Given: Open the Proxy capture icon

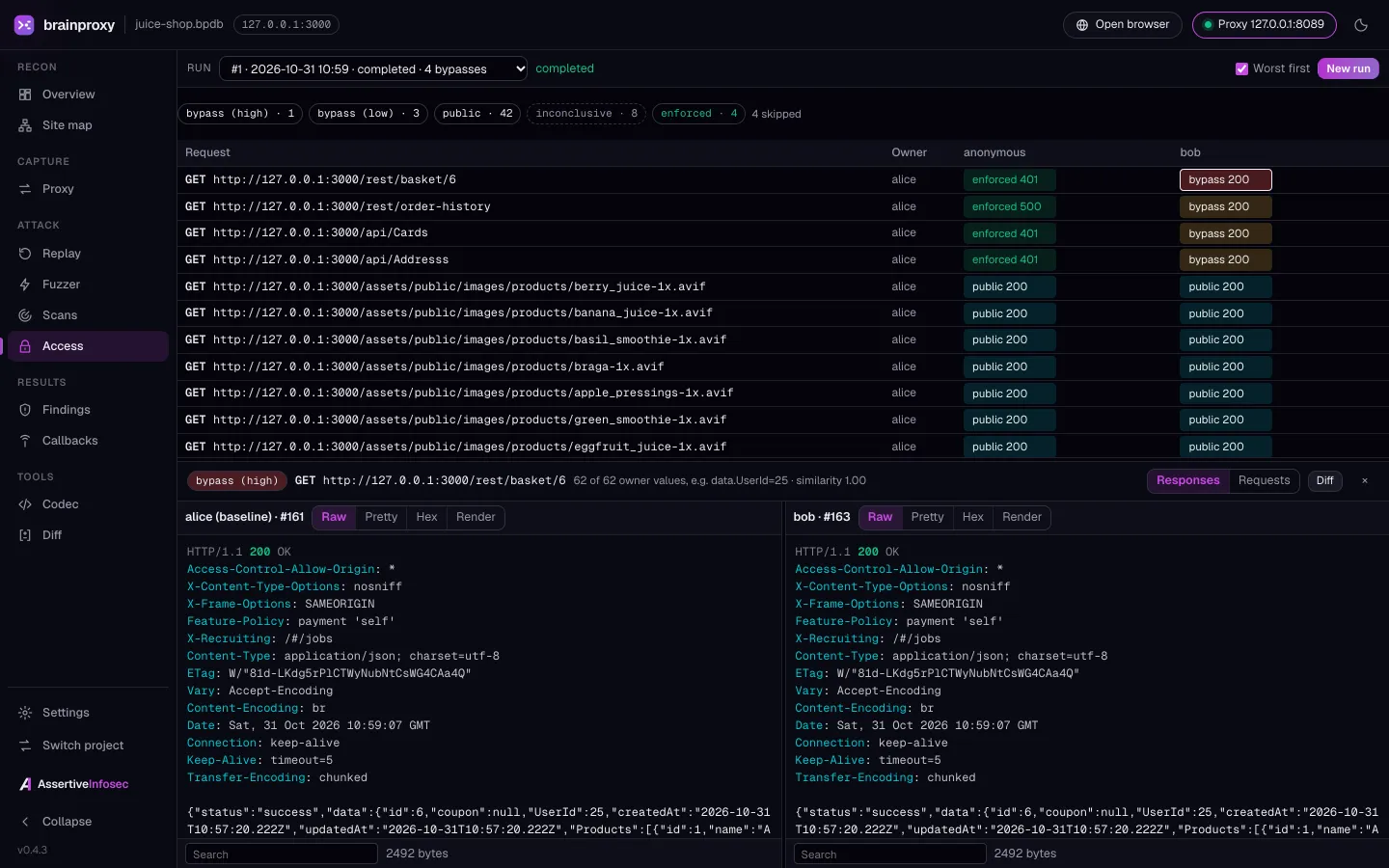Looking at the screenshot, I should (25, 189).
